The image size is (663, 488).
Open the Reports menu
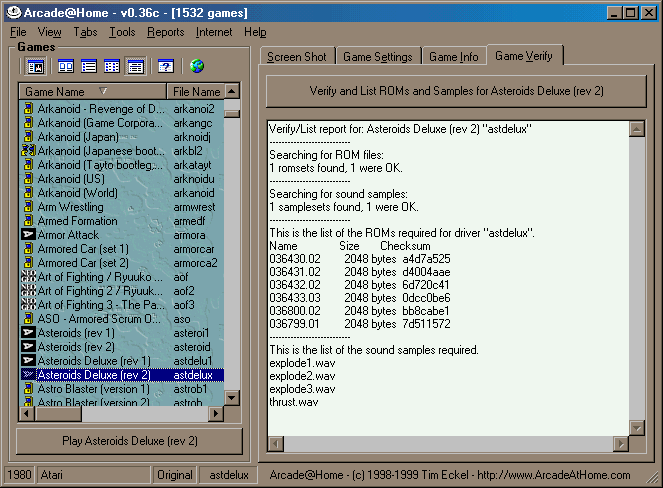tap(166, 32)
